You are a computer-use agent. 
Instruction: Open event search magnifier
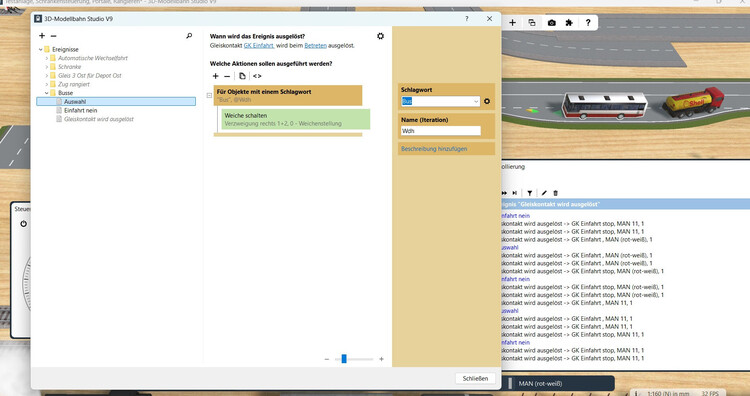189,36
